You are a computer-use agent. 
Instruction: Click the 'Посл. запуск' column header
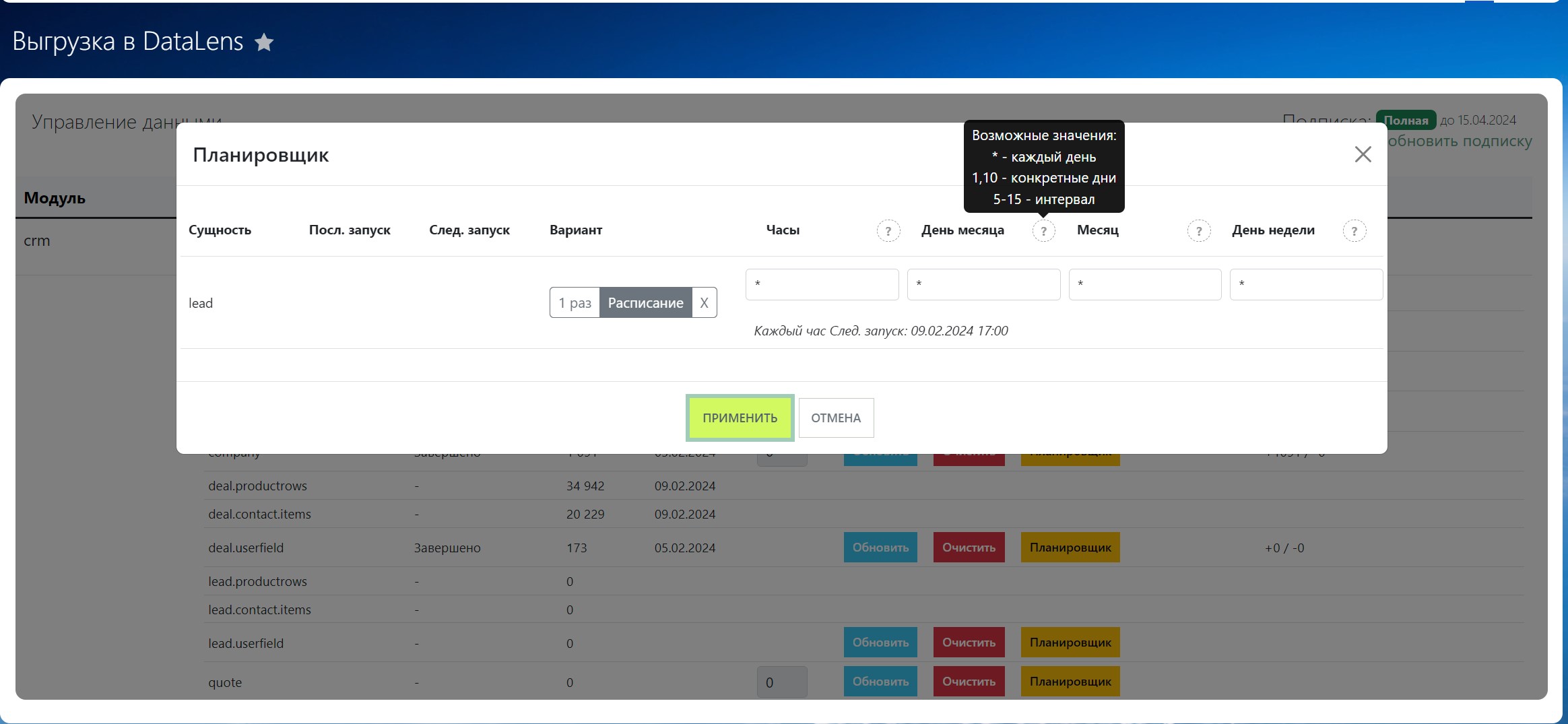tap(350, 230)
